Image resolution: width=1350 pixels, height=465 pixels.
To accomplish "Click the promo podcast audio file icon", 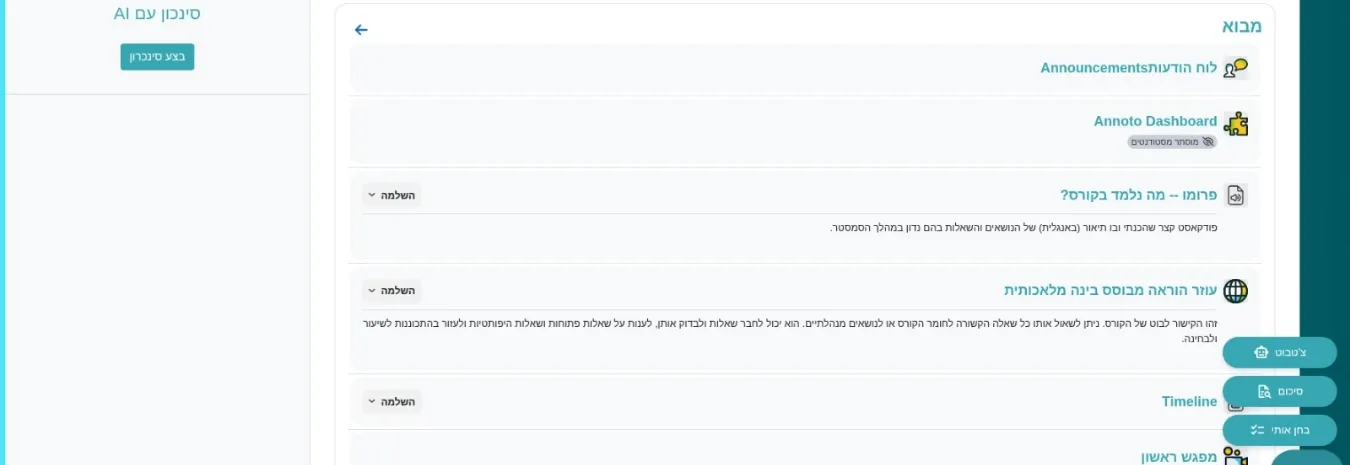I will pos(1236,195).
